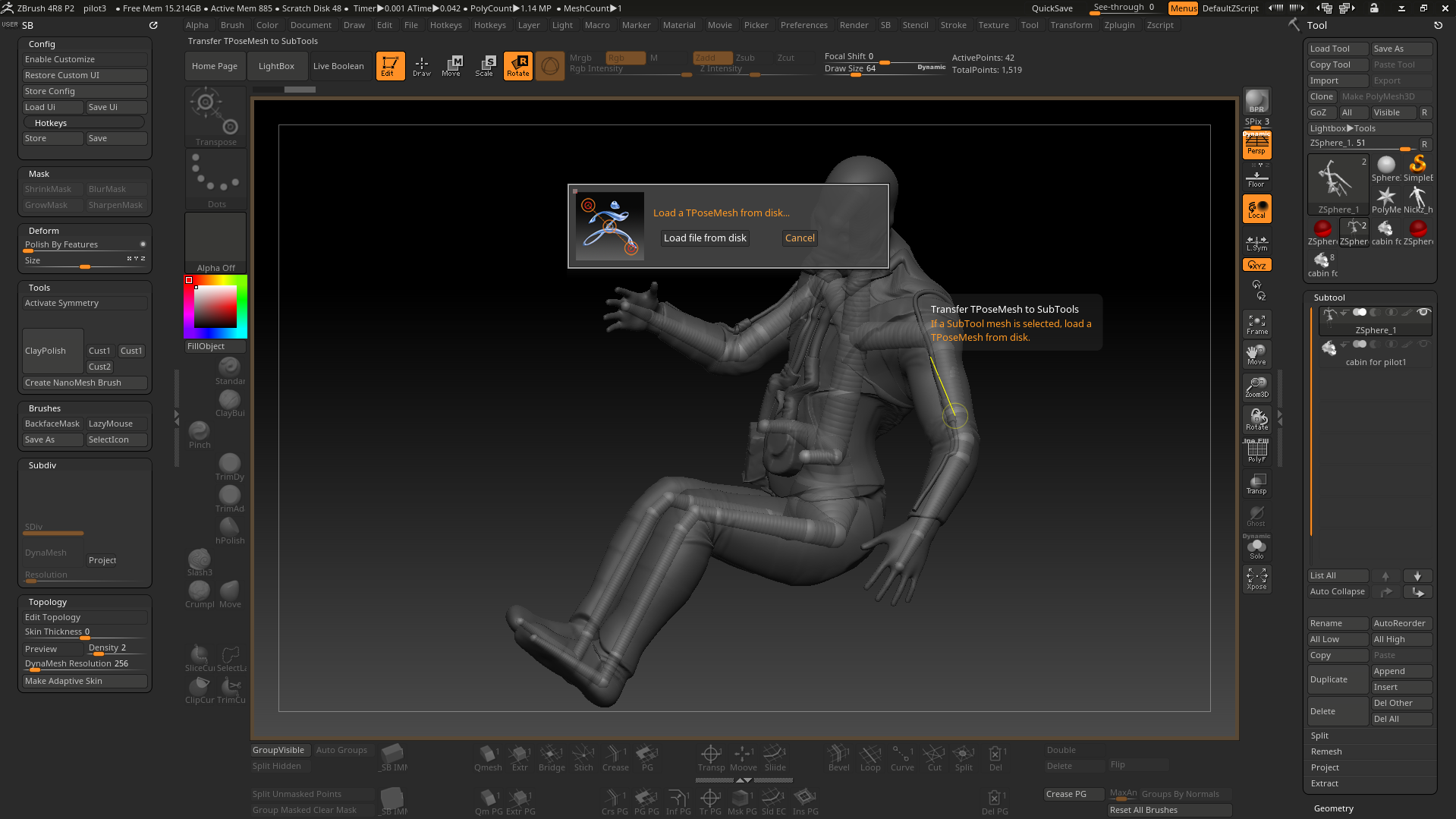Select the TrimDynamic brush icon
Viewport: 1456px width, 819px height.
pyautogui.click(x=230, y=466)
